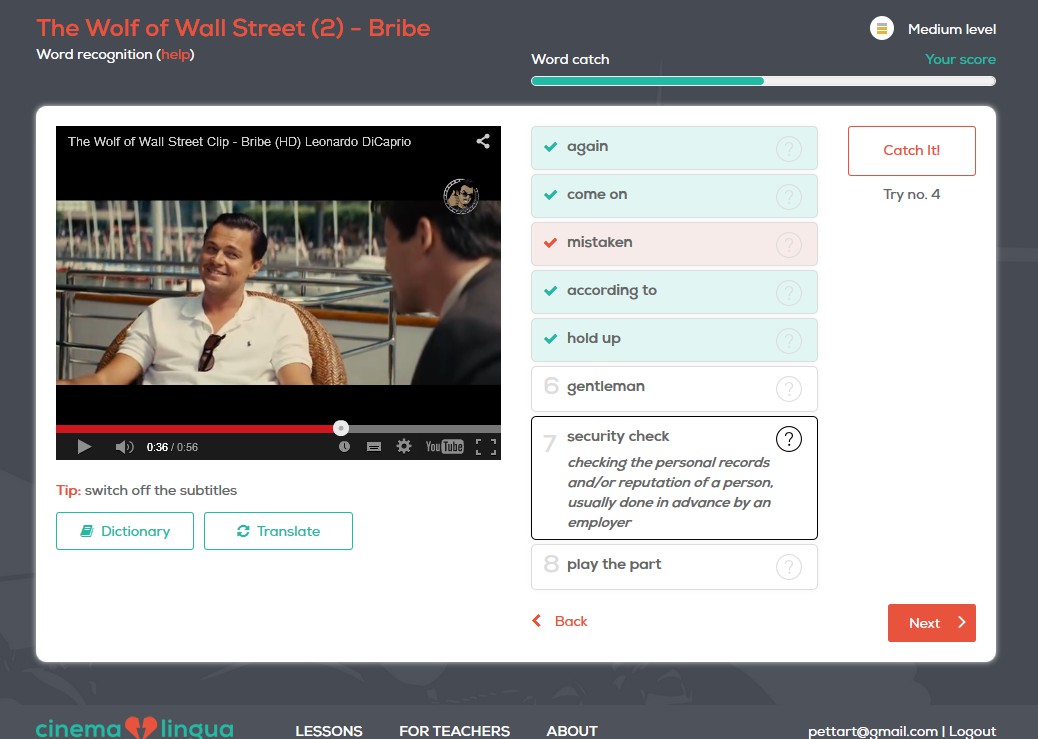This screenshot has width=1038, height=739.
Task: Select the 'mistaken' word entry
Action: pyautogui.click(x=673, y=243)
